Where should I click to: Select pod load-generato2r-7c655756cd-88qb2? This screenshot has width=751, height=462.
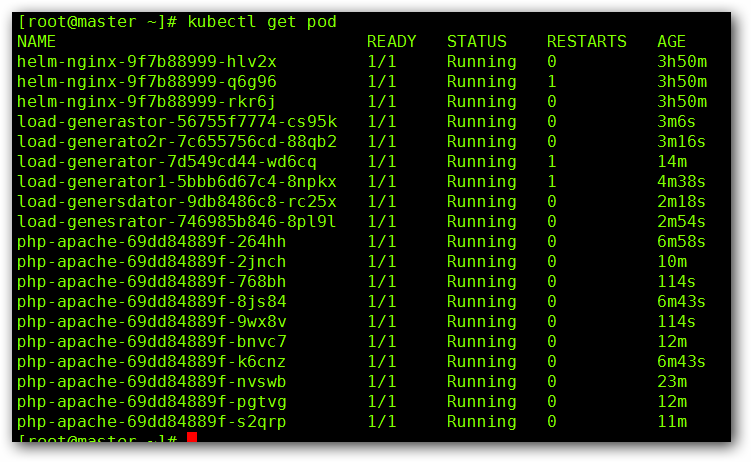click(177, 142)
